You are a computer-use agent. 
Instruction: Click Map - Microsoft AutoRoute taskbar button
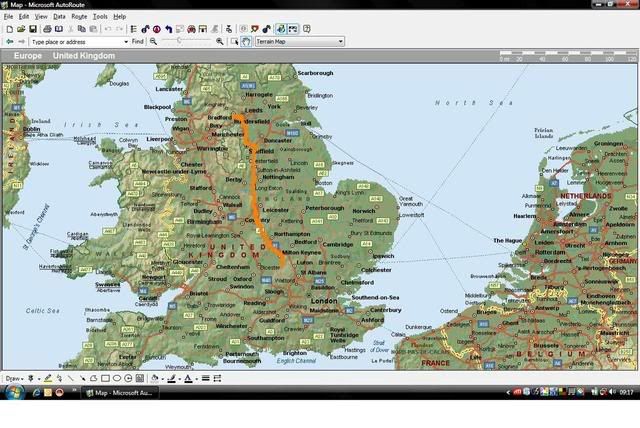click(x=120, y=393)
